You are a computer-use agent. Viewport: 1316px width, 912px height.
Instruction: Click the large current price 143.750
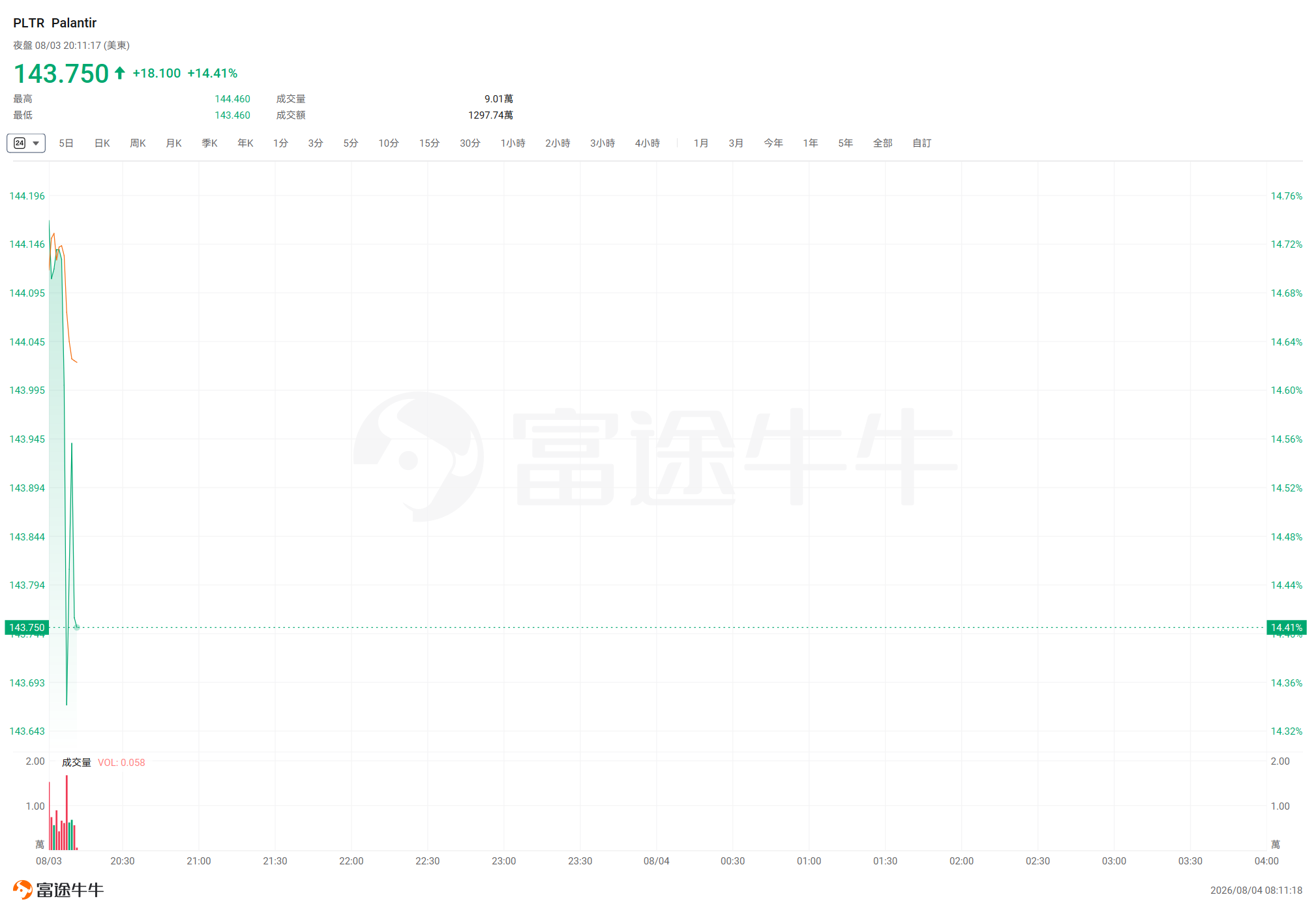(x=61, y=74)
